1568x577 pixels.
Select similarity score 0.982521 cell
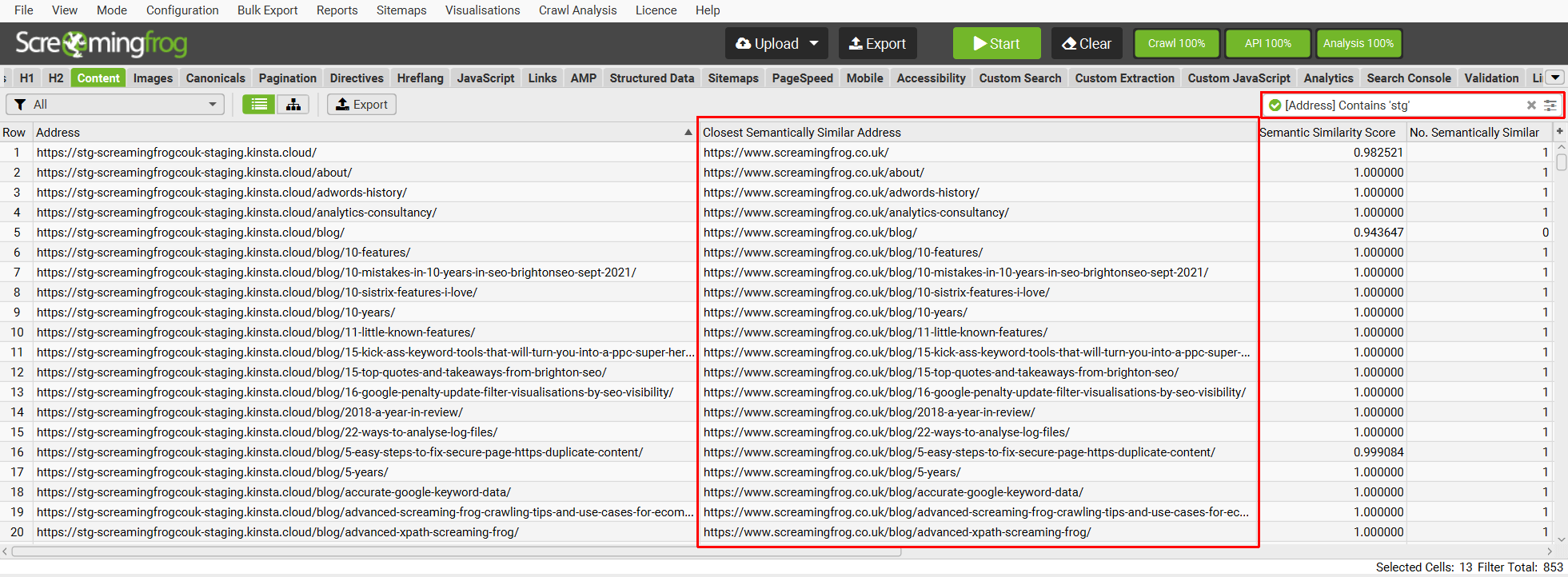click(x=1332, y=152)
